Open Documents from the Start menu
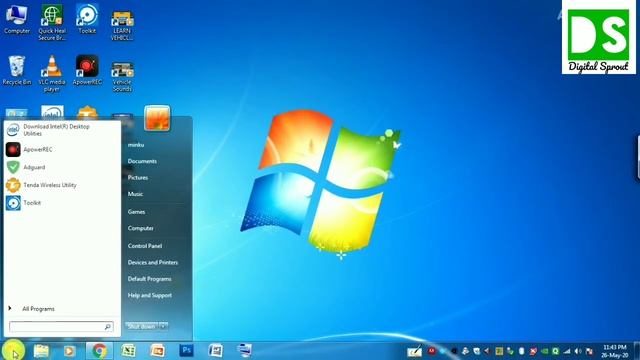Image resolution: width=640 pixels, height=360 pixels. [x=142, y=161]
